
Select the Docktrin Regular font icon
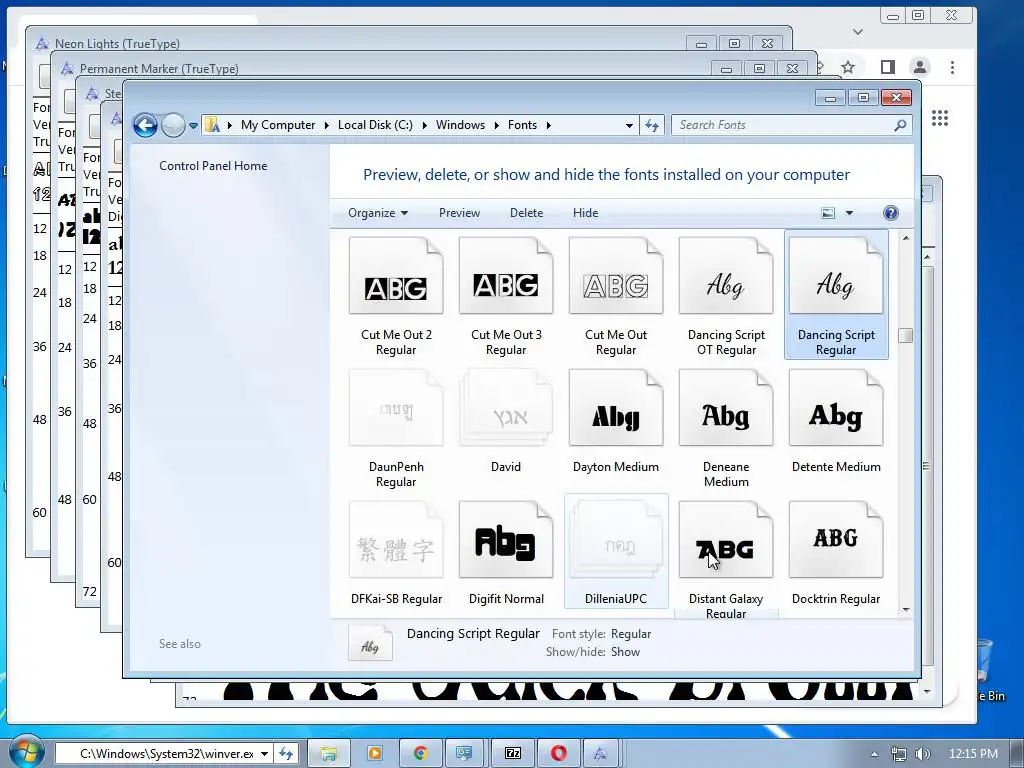[836, 540]
